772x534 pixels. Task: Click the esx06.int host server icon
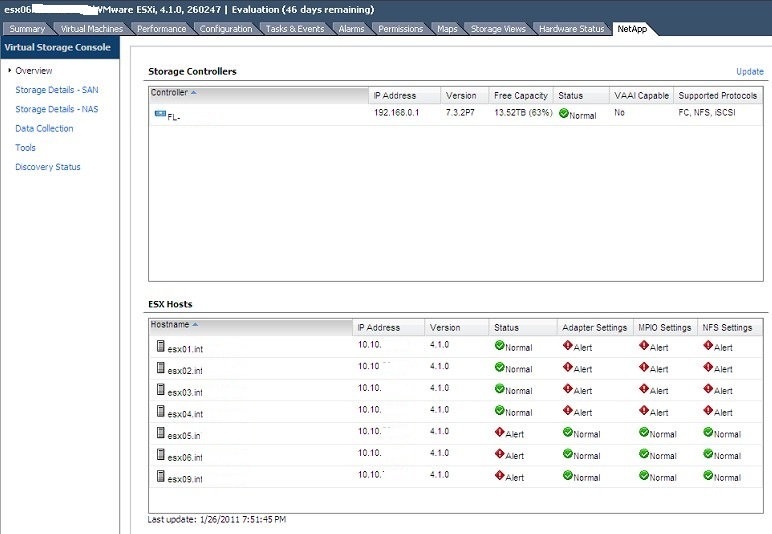161,454
